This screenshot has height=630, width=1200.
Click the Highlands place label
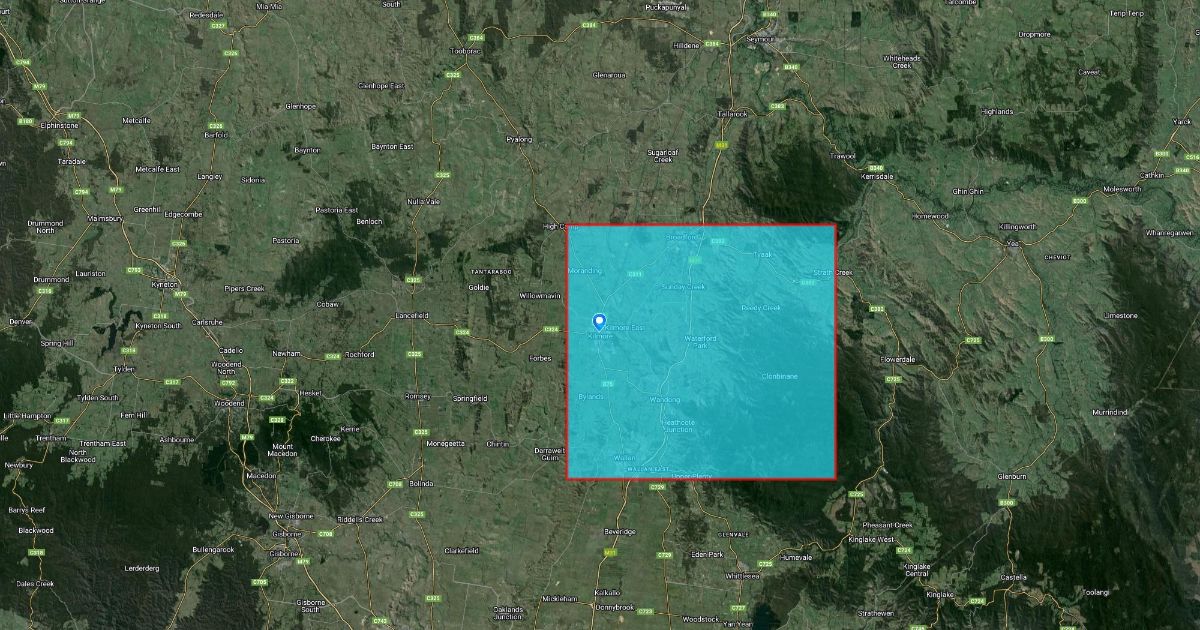click(997, 111)
